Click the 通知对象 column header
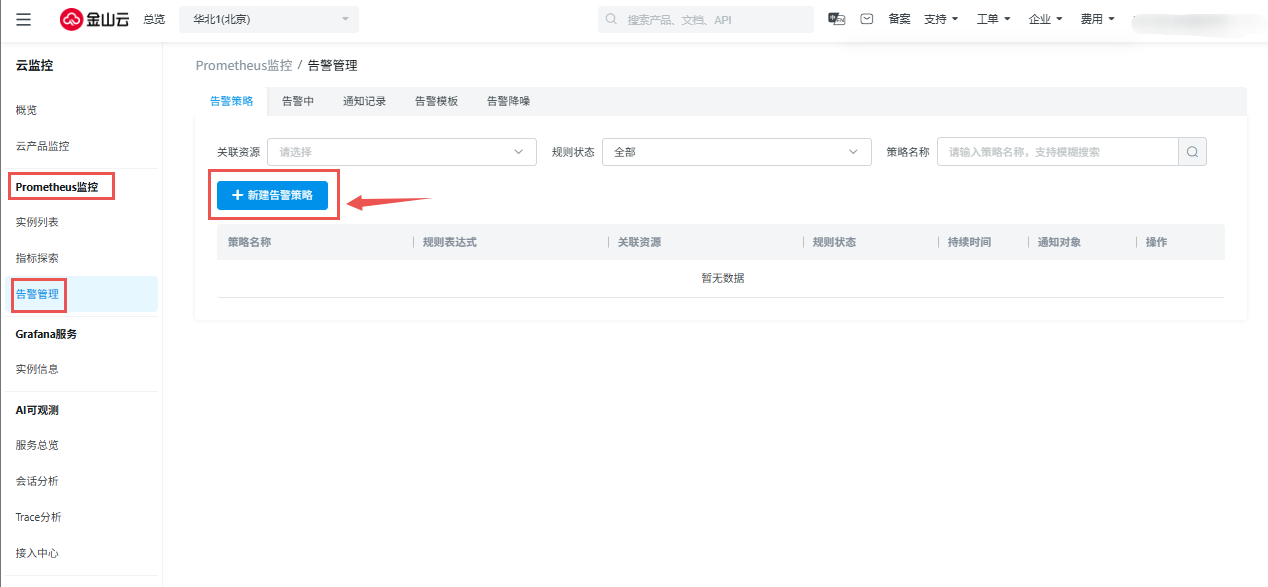This screenshot has width=1268, height=587. coord(1059,242)
